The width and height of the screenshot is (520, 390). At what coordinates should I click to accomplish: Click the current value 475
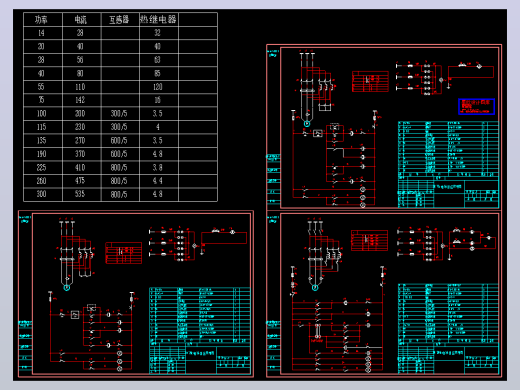coord(80,181)
